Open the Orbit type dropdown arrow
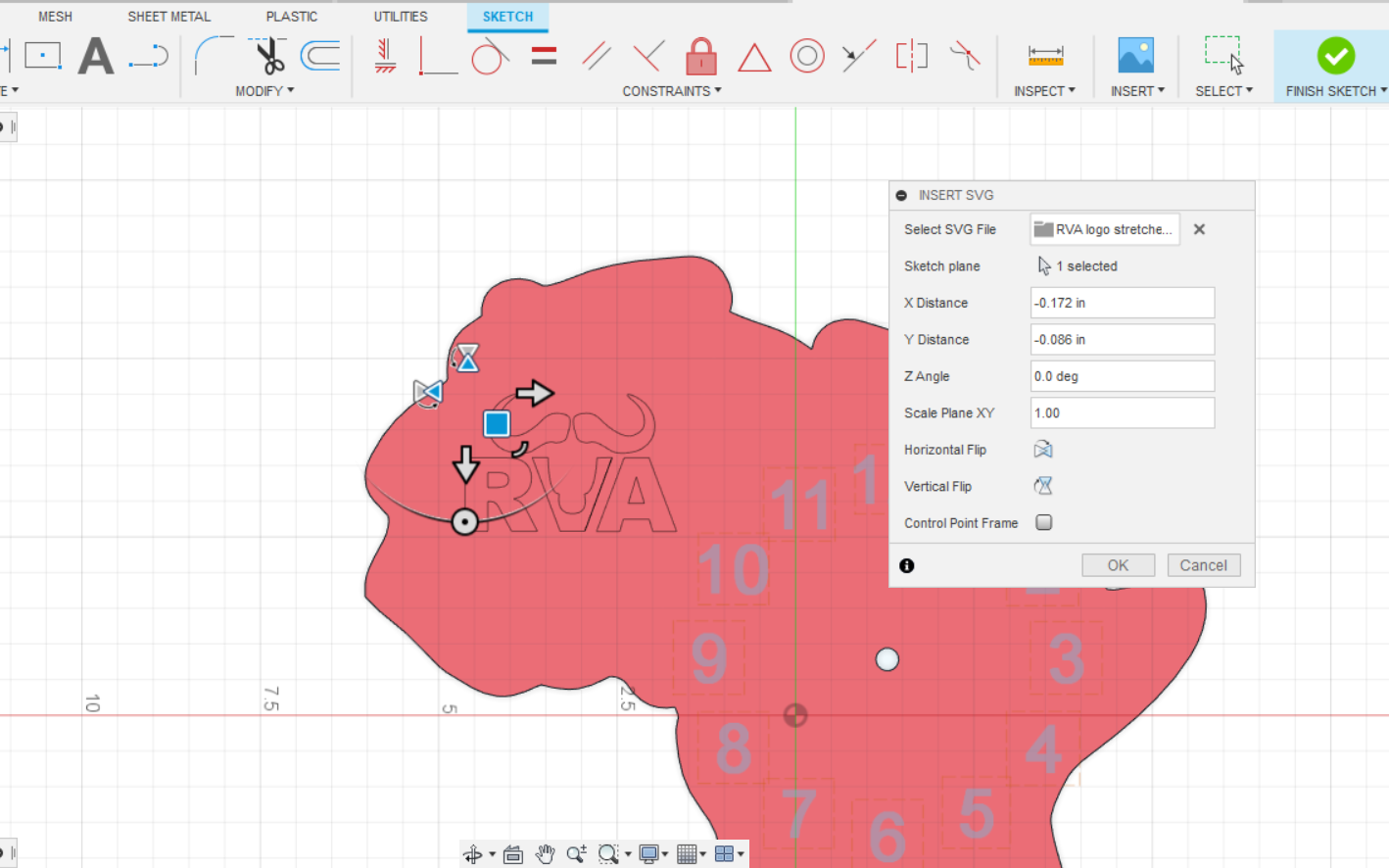The height and width of the screenshot is (868, 1389). [492, 854]
